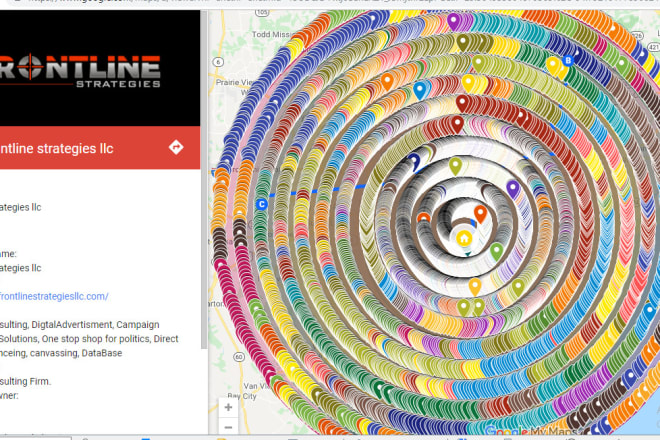Click the 'Bay City' map label
This screenshot has height=440, width=660.
click(242, 396)
